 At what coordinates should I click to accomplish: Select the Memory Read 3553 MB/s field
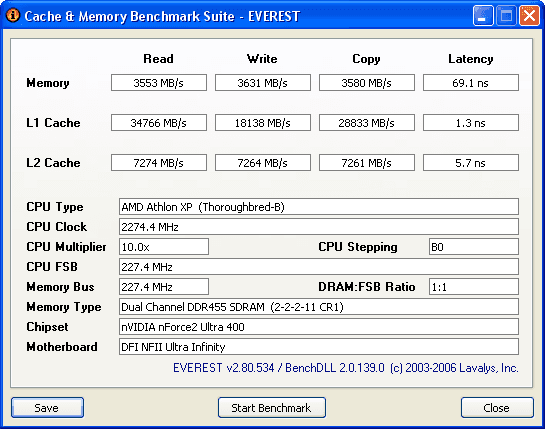159,83
